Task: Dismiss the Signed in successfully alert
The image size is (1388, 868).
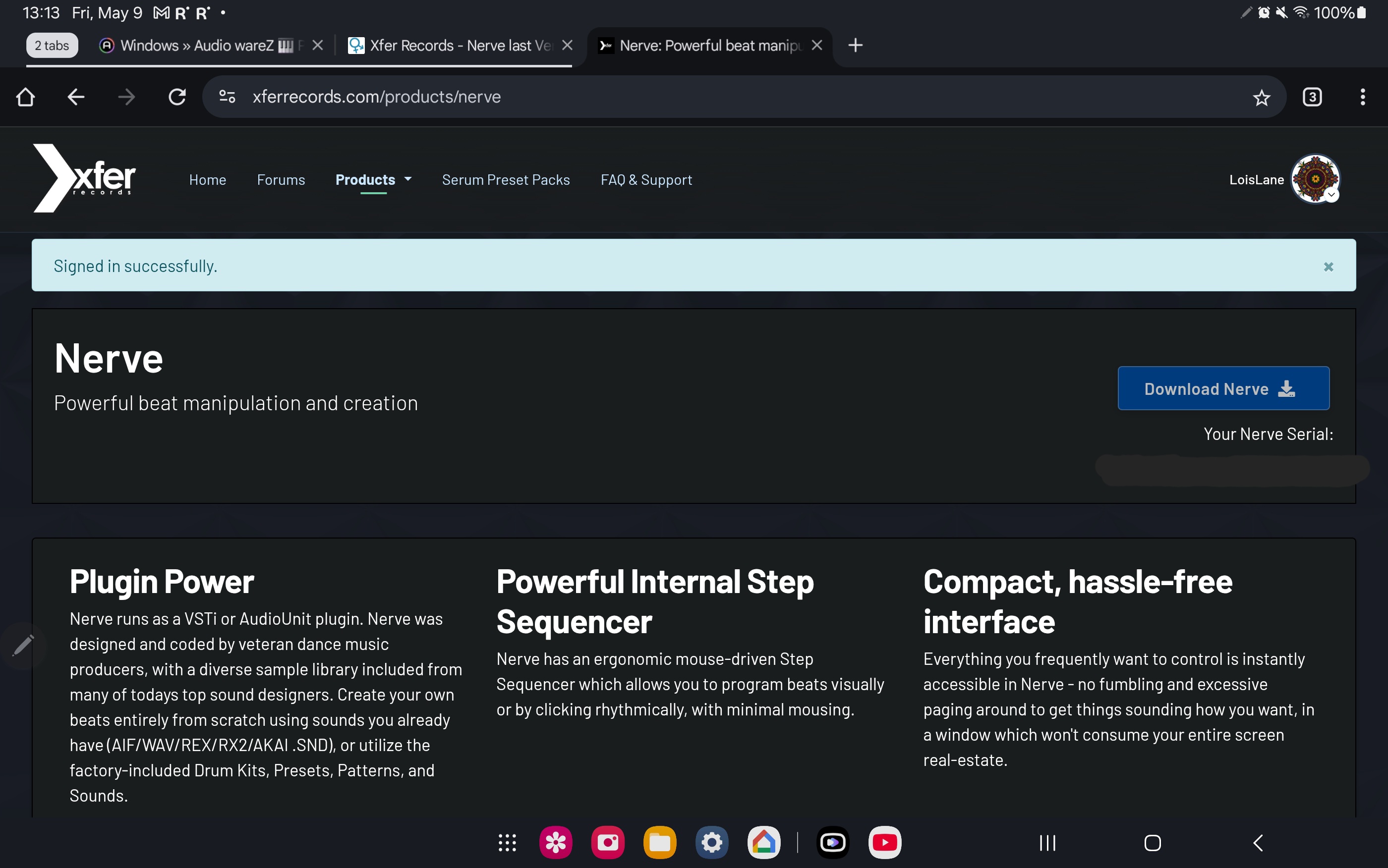Action: click(1329, 267)
